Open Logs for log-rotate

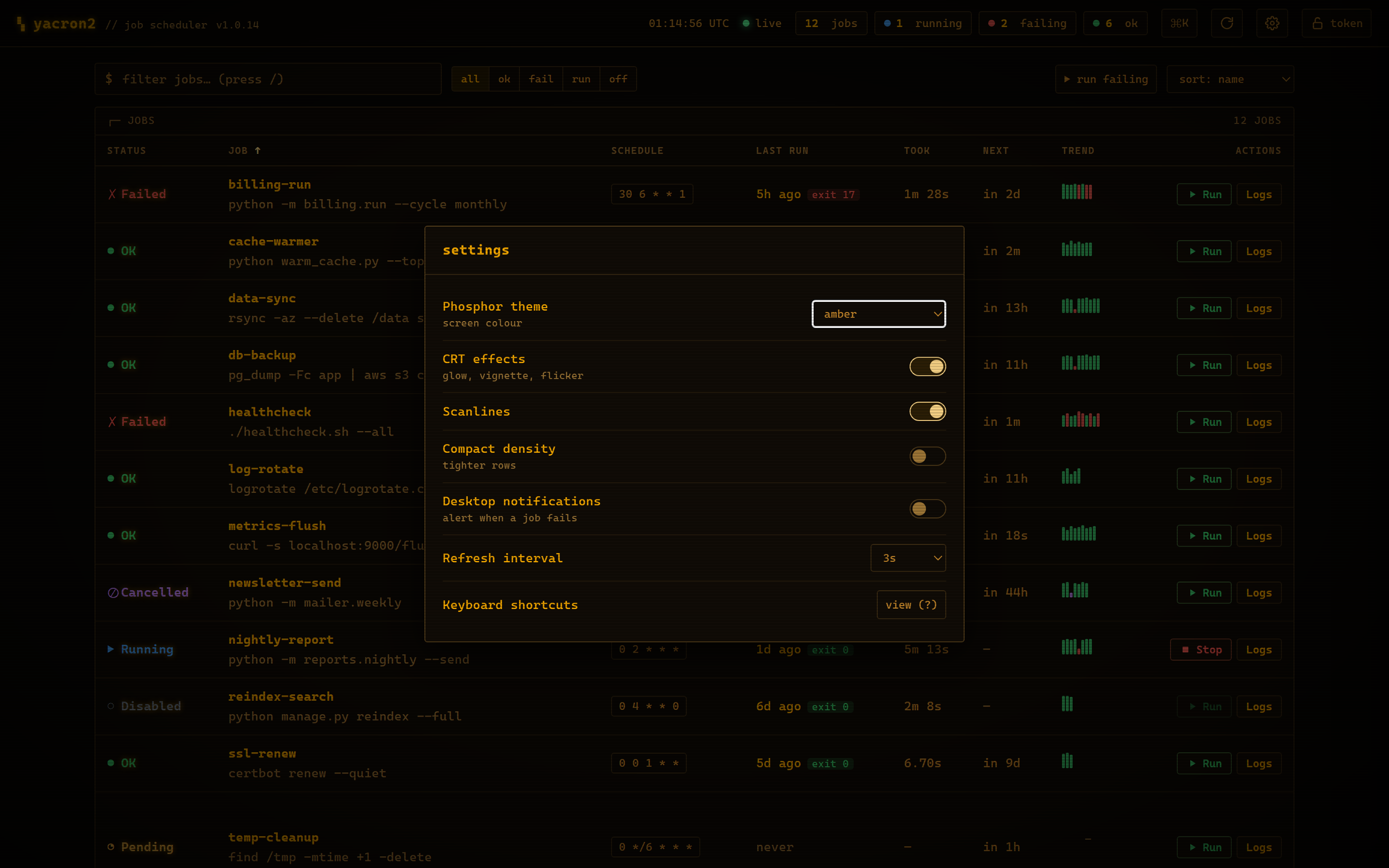click(x=1259, y=479)
